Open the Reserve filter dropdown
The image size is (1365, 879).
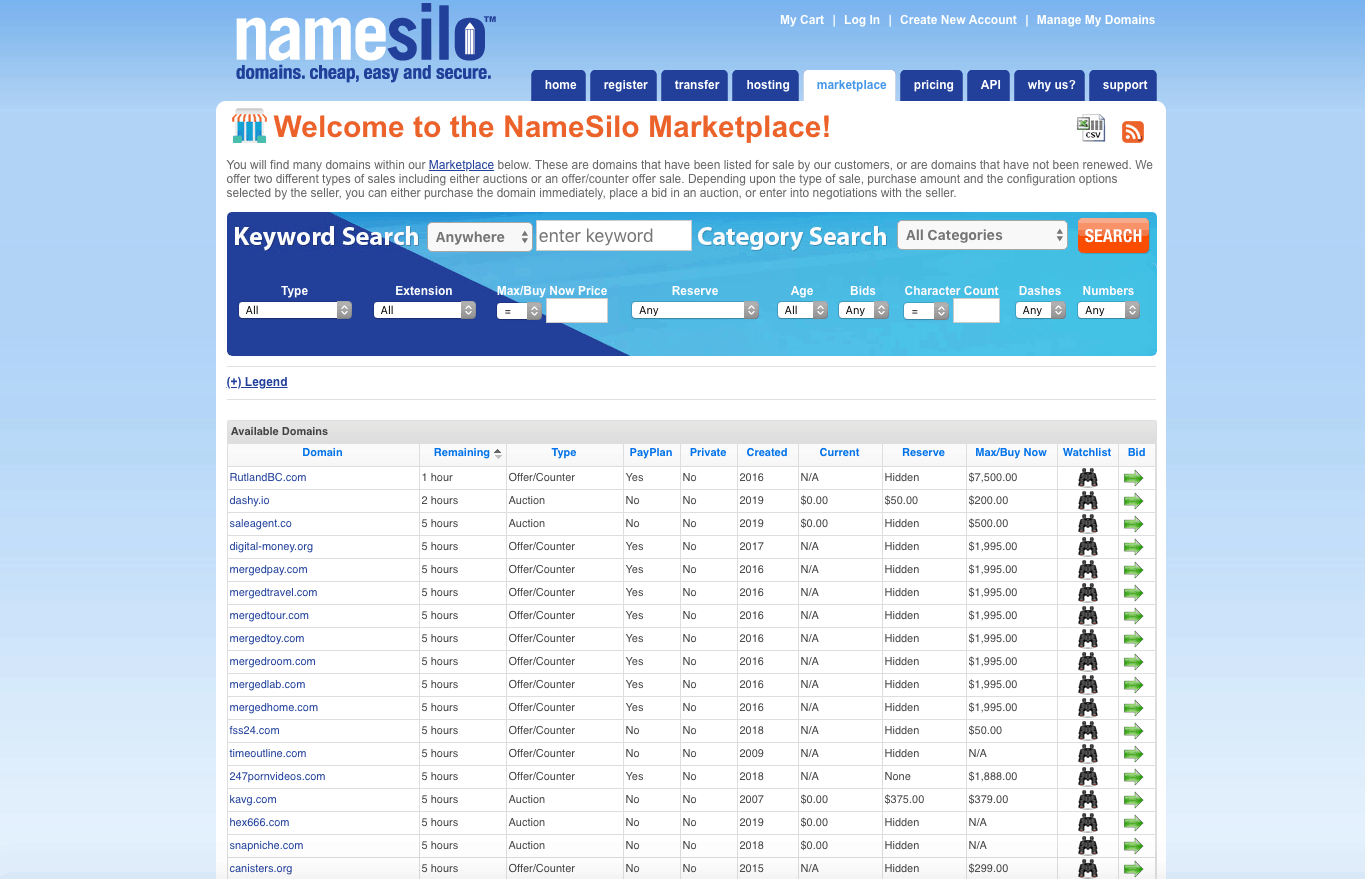(x=695, y=310)
